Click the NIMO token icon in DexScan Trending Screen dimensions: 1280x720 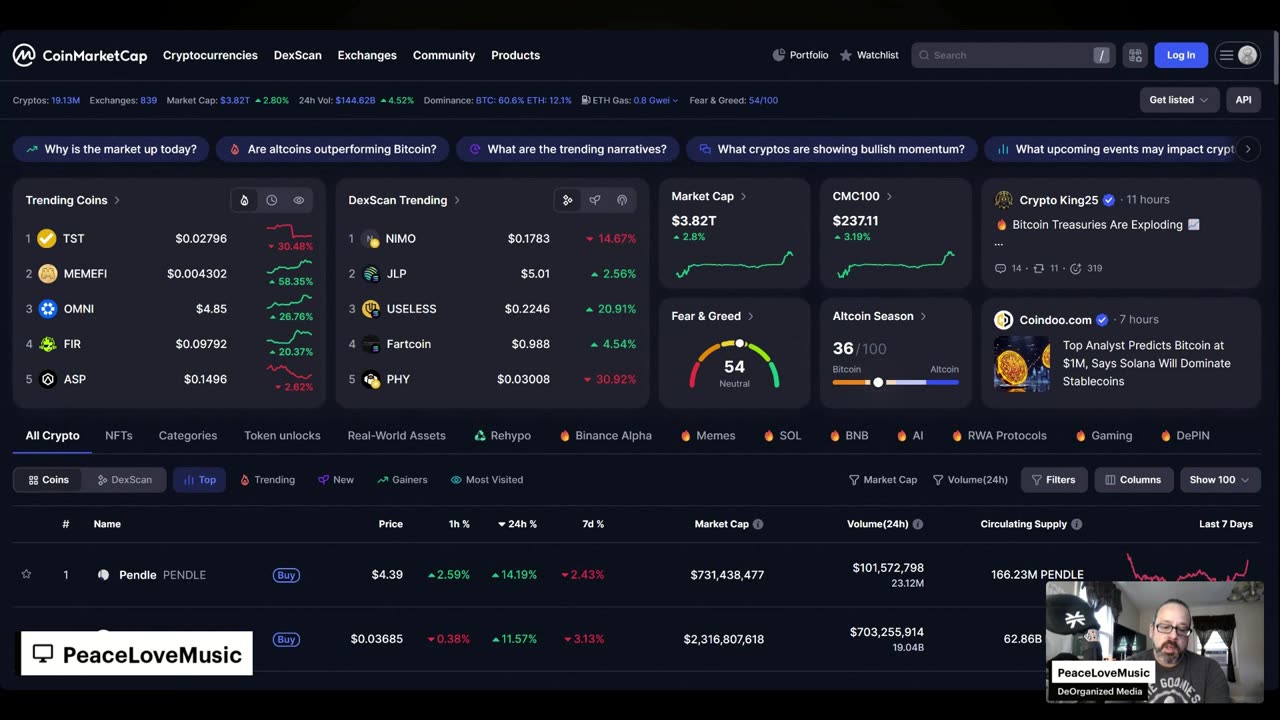pyautogui.click(x=371, y=239)
